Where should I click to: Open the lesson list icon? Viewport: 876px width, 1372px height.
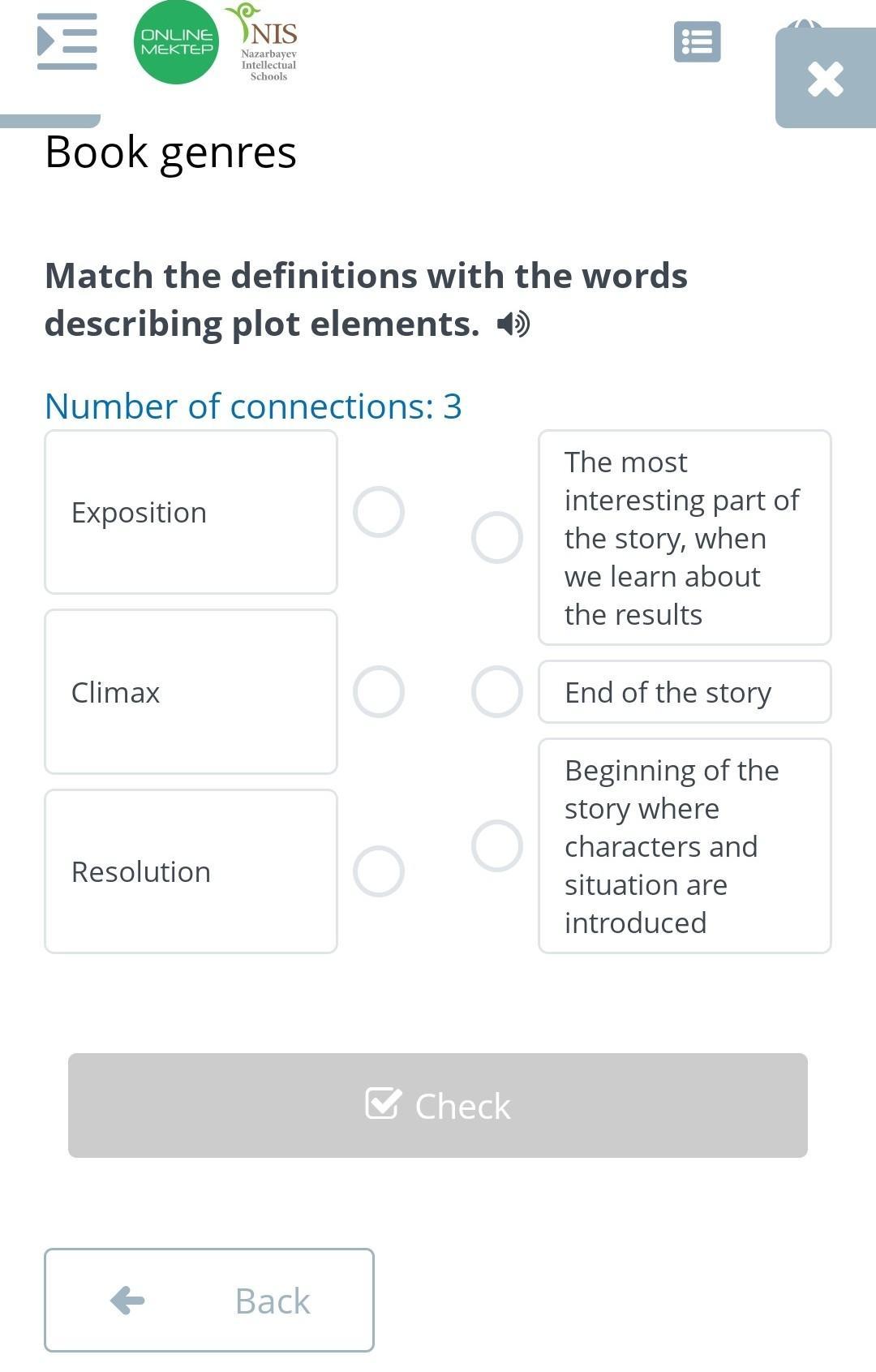698,41
